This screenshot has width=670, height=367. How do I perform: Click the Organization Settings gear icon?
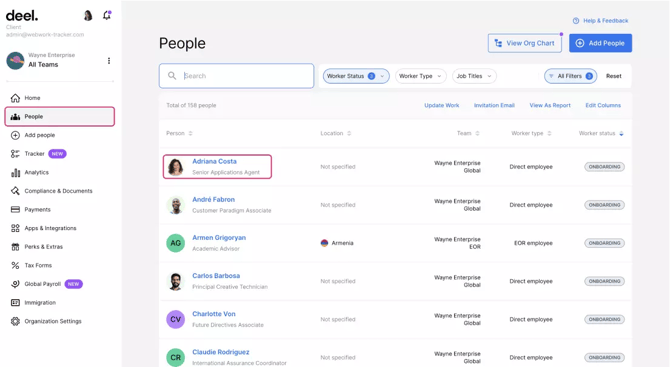point(15,321)
